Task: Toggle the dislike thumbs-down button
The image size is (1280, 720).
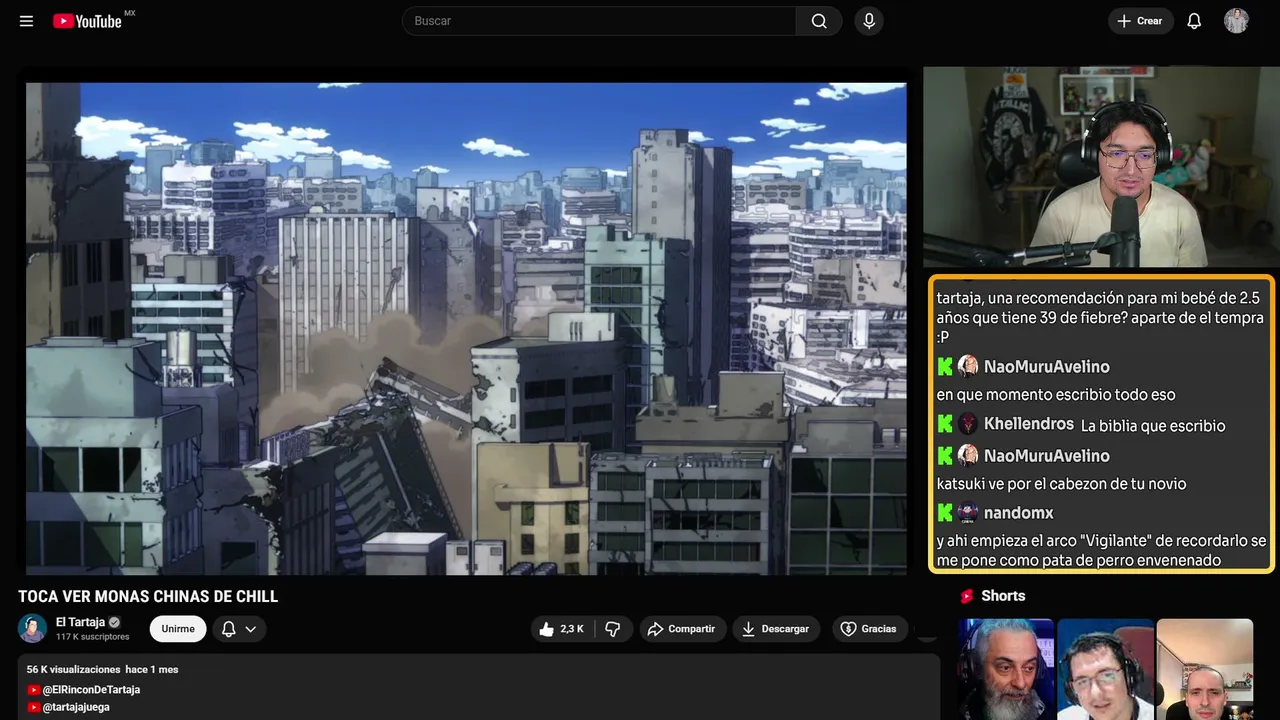Action: pyautogui.click(x=613, y=629)
